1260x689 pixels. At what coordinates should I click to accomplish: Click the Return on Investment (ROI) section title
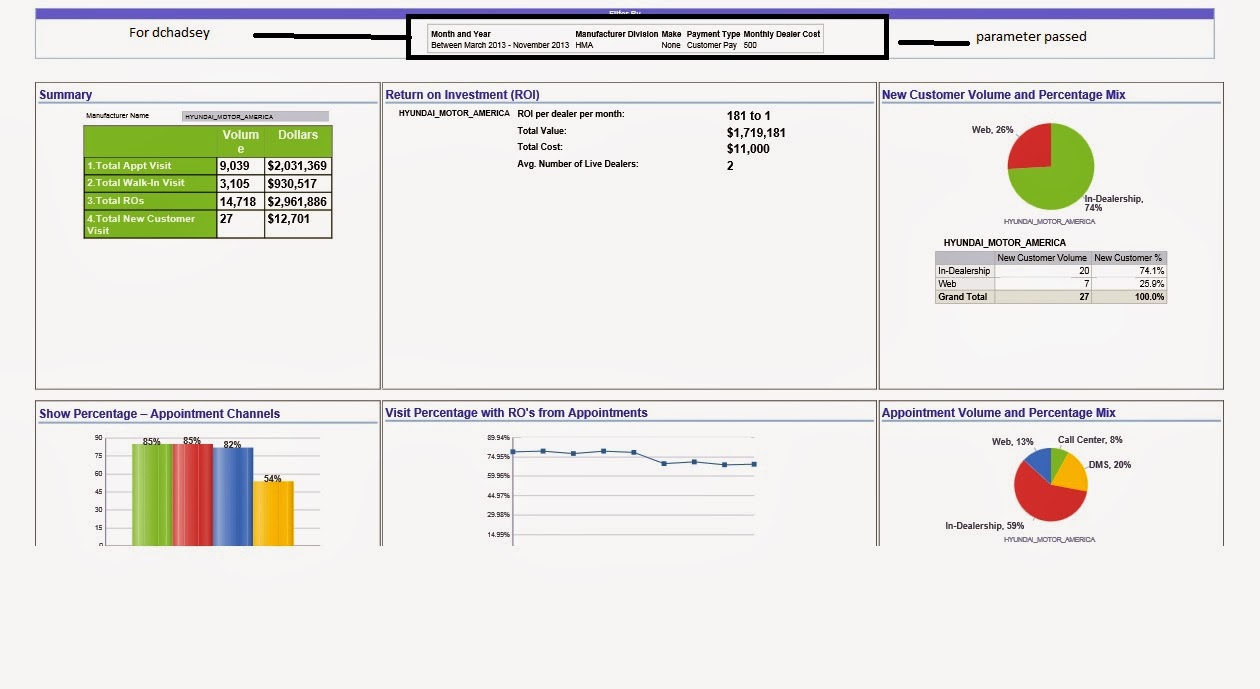point(465,94)
